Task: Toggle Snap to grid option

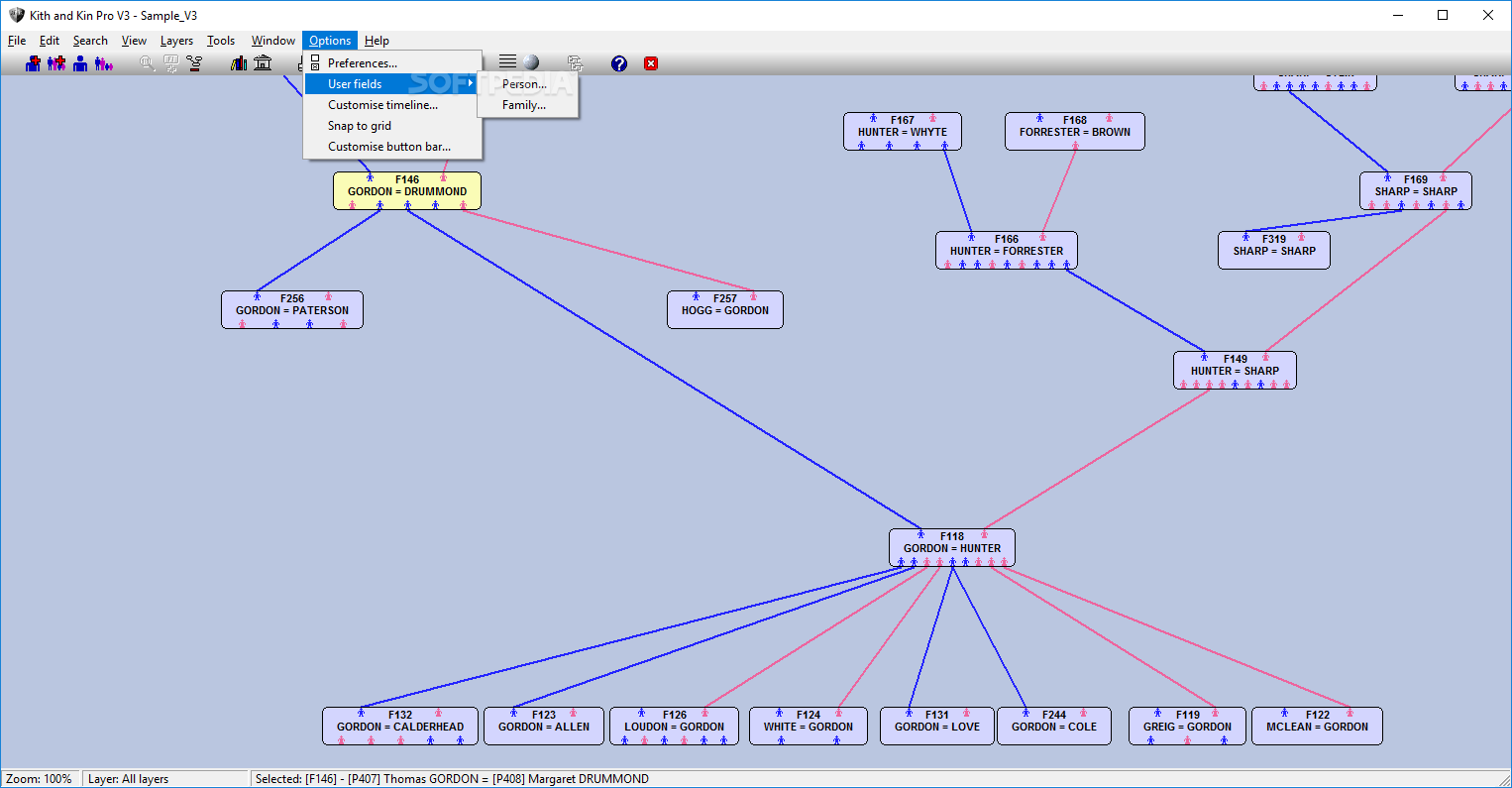Action: 392,126
